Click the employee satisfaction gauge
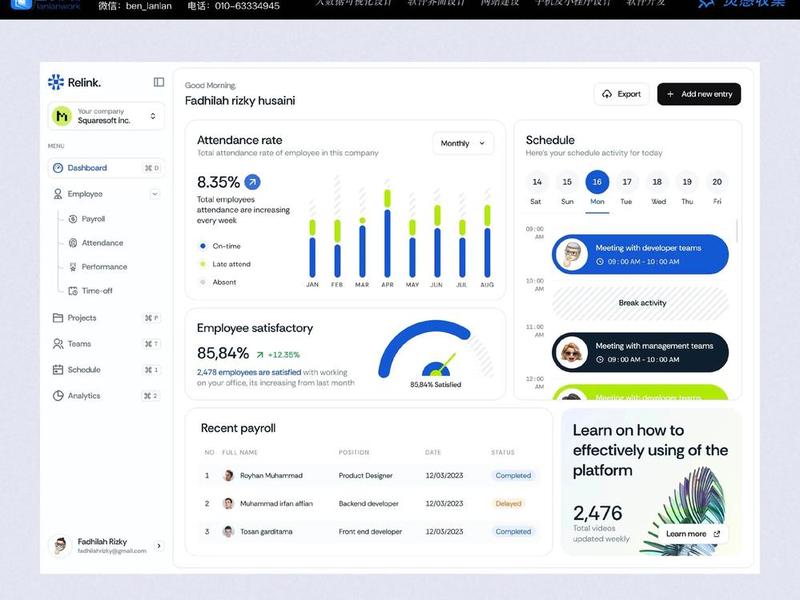 point(435,349)
